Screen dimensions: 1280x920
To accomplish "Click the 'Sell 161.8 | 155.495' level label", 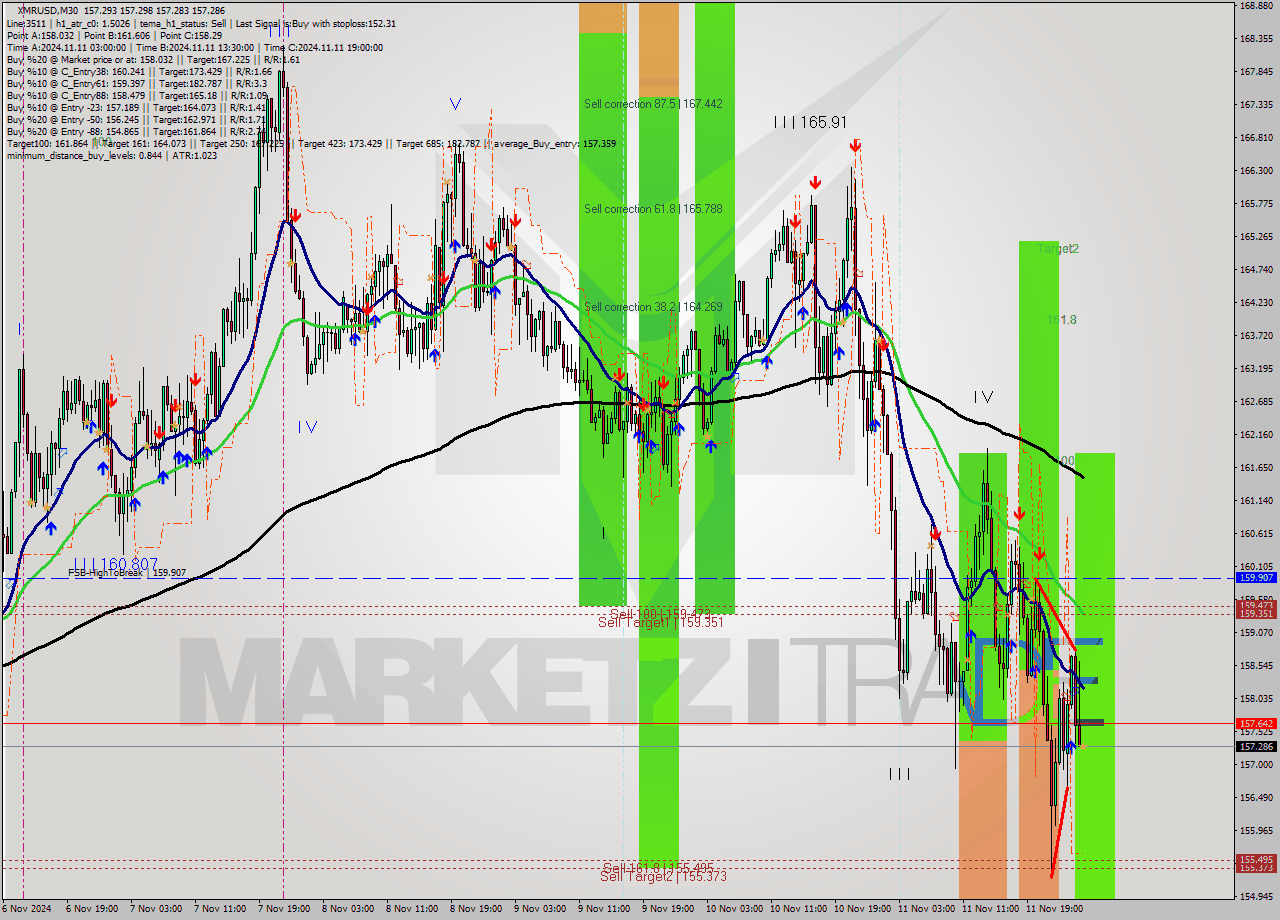I will point(658,867).
